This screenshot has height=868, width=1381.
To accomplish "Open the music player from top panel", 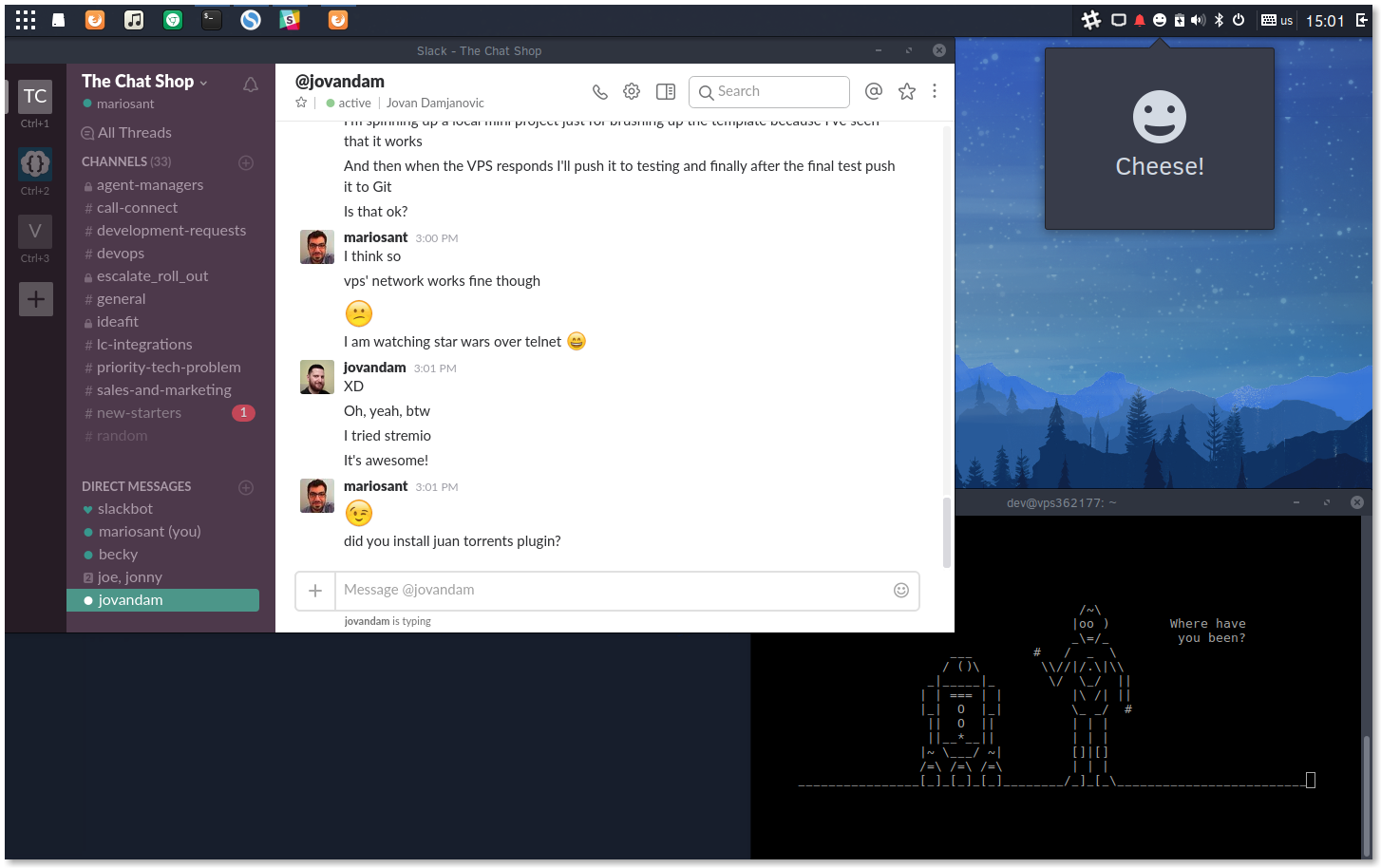I will [x=134, y=20].
